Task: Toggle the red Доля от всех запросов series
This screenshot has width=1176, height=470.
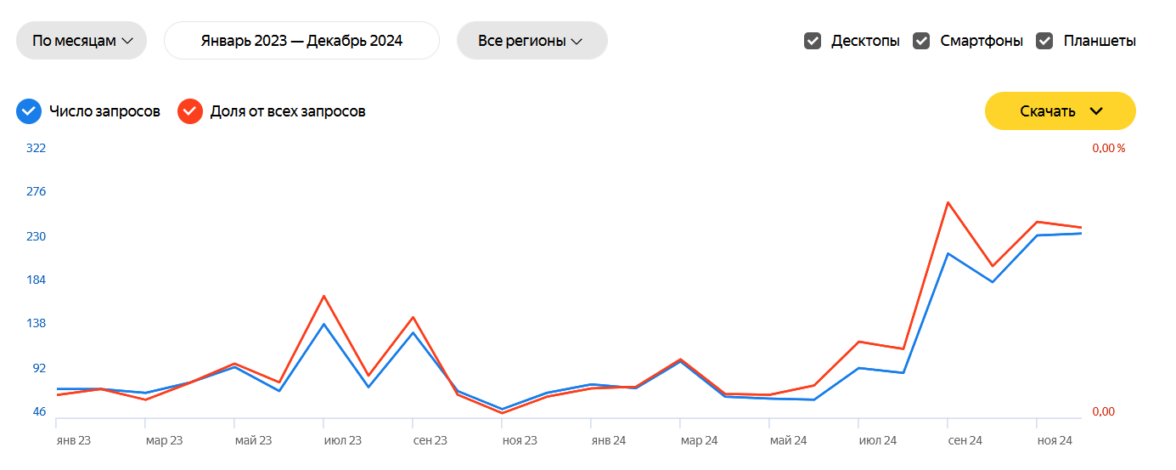Action: 190,111
